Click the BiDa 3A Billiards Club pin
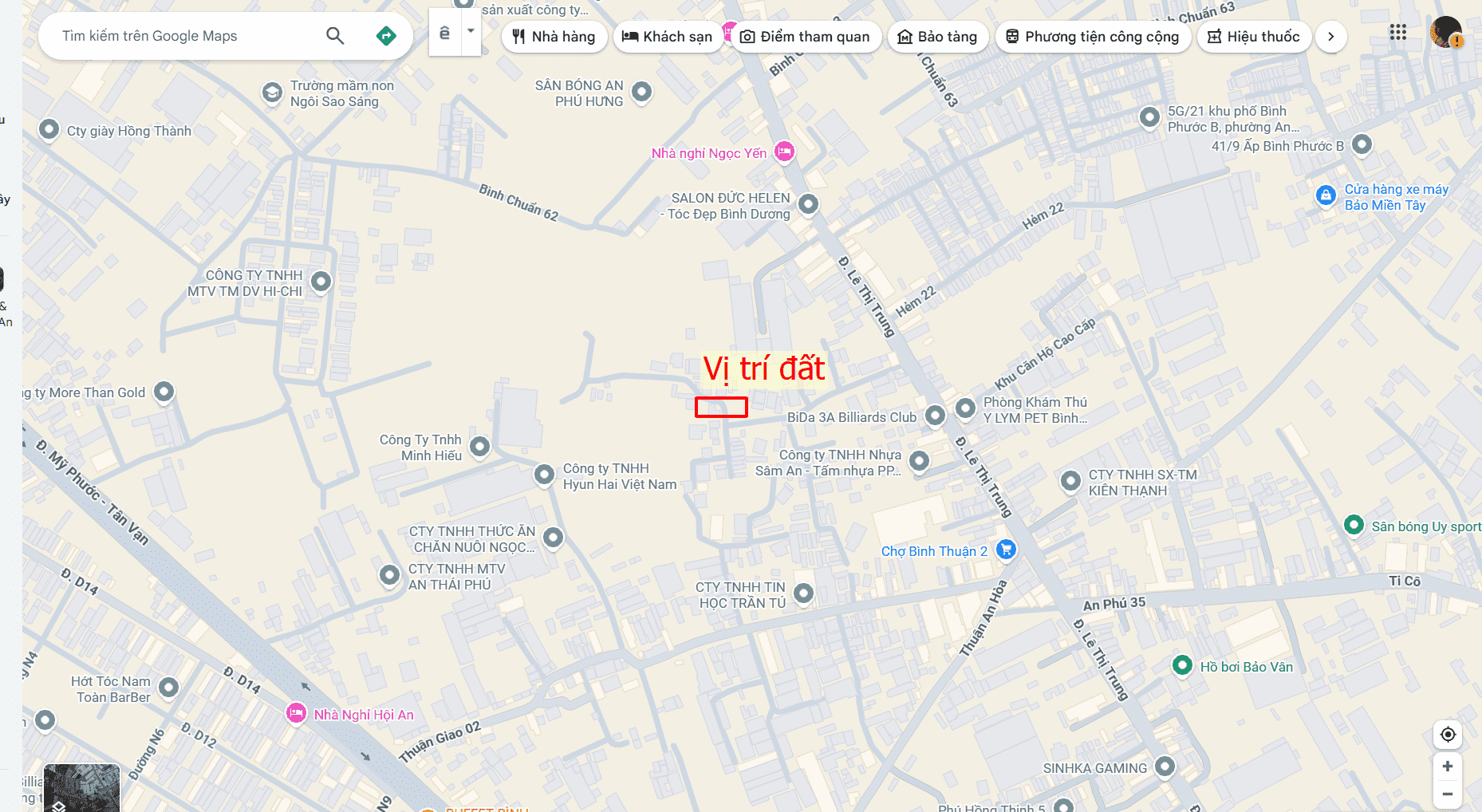 tap(935, 416)
